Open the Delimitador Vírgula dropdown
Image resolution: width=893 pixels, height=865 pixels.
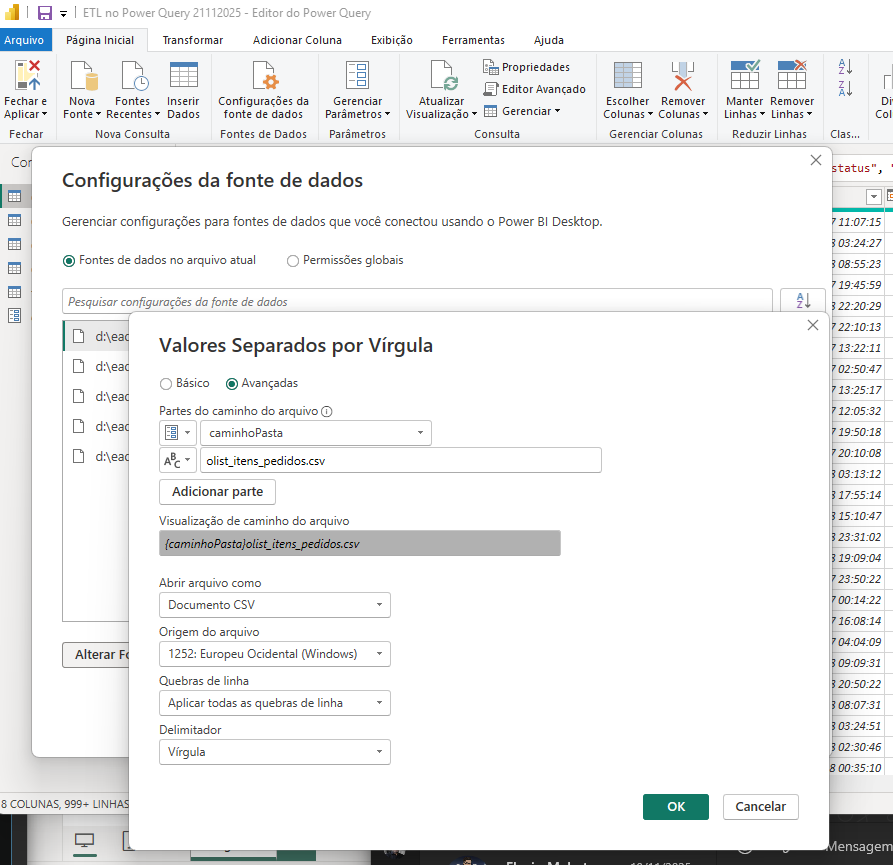pyautogui.click(x=275, y=752)
